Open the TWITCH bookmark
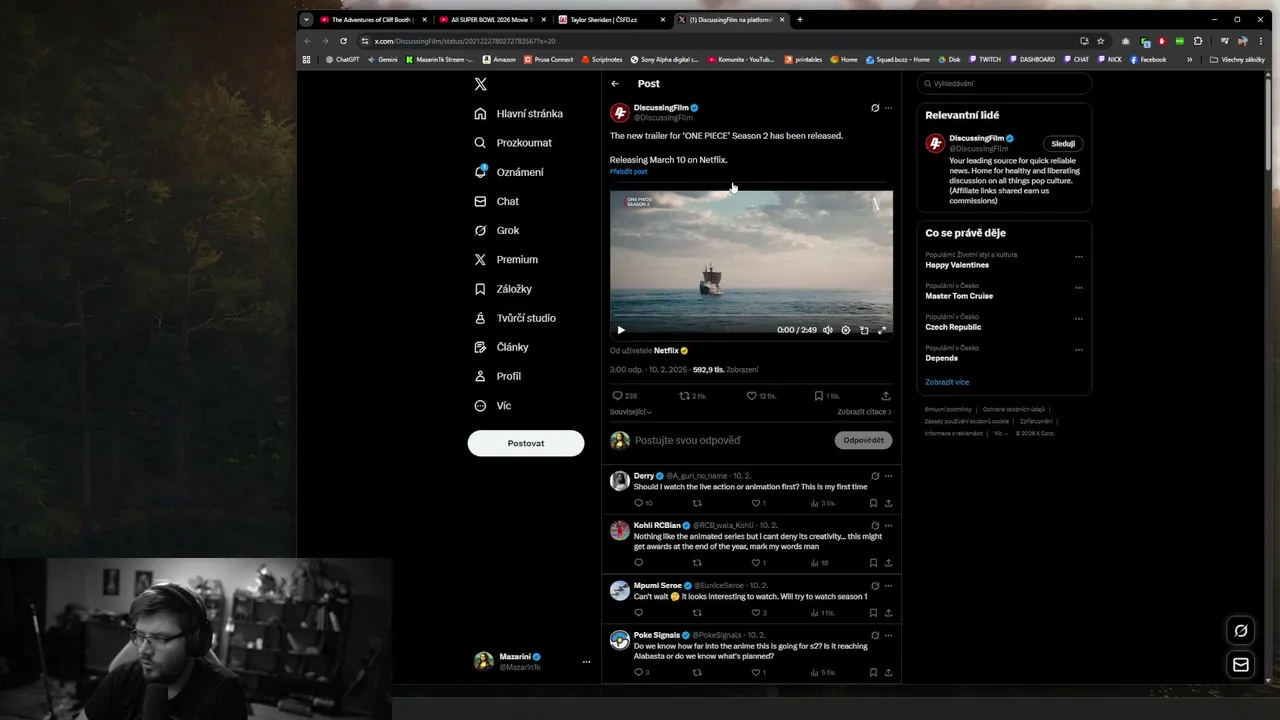 (x=984, y=59)
